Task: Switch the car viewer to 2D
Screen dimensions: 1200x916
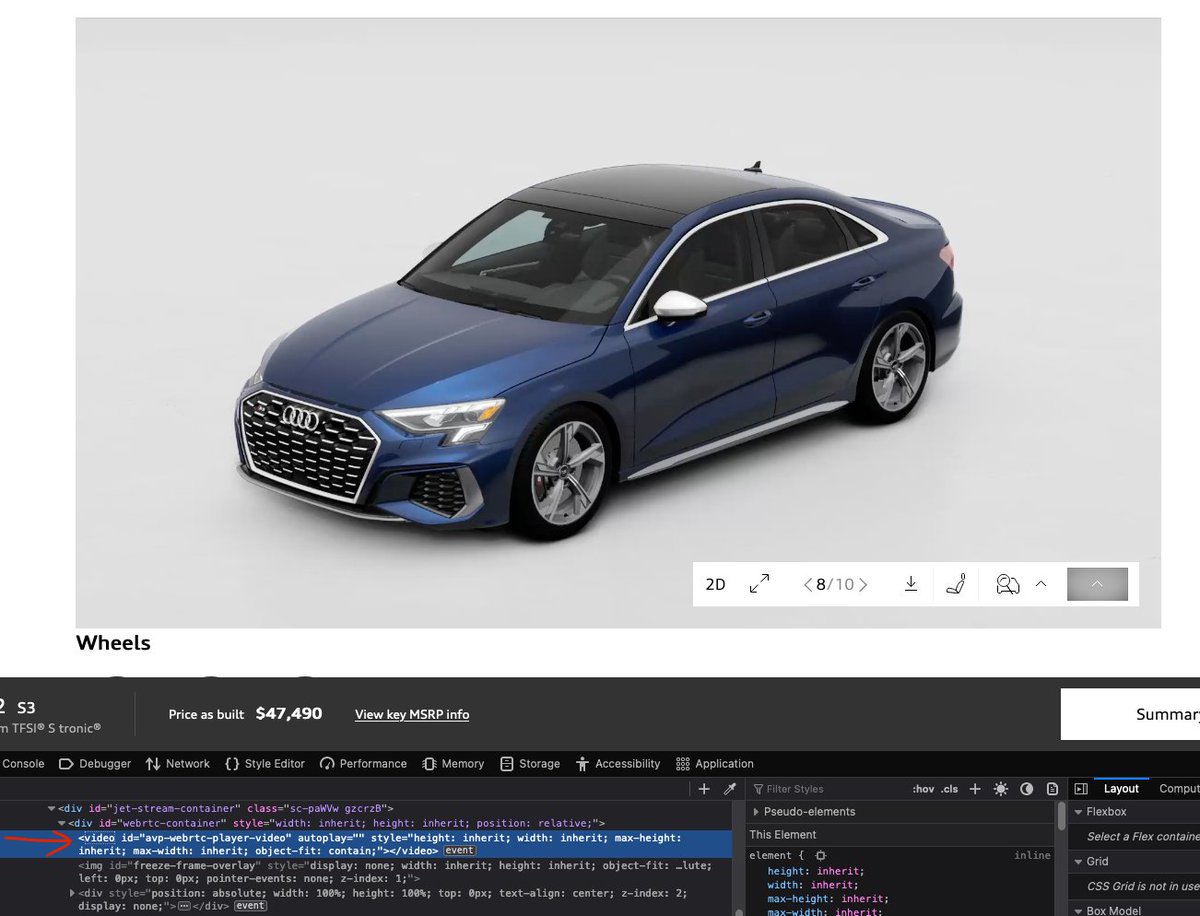Action: pyautogui.click(x=715, y=584)
